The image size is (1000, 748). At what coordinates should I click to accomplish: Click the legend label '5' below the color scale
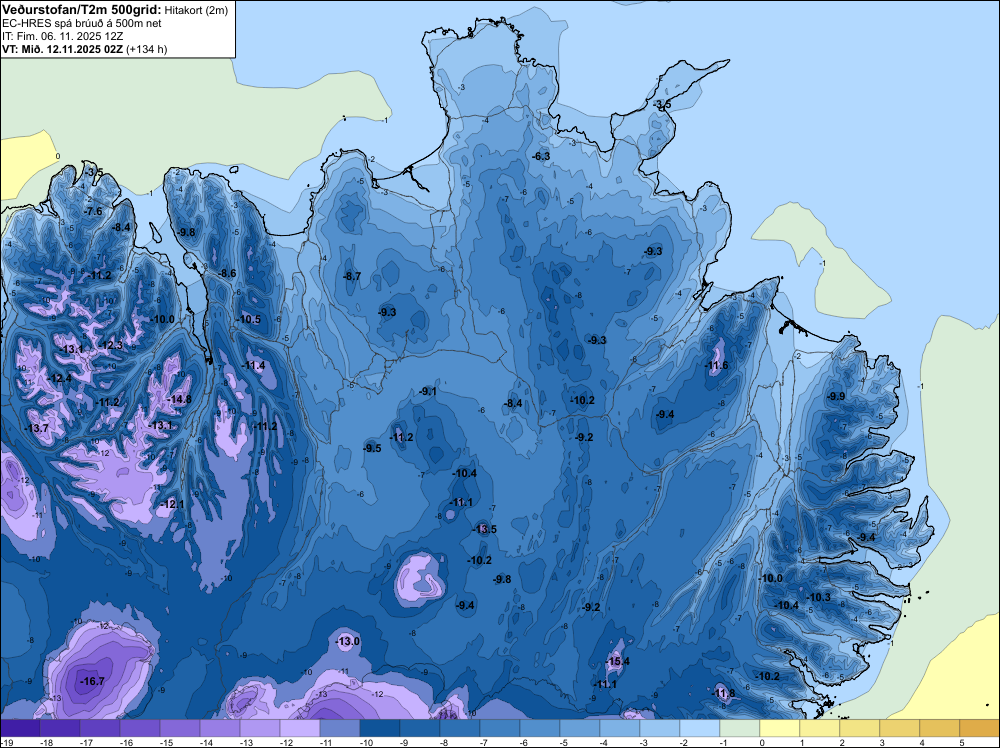pos(962,742)
